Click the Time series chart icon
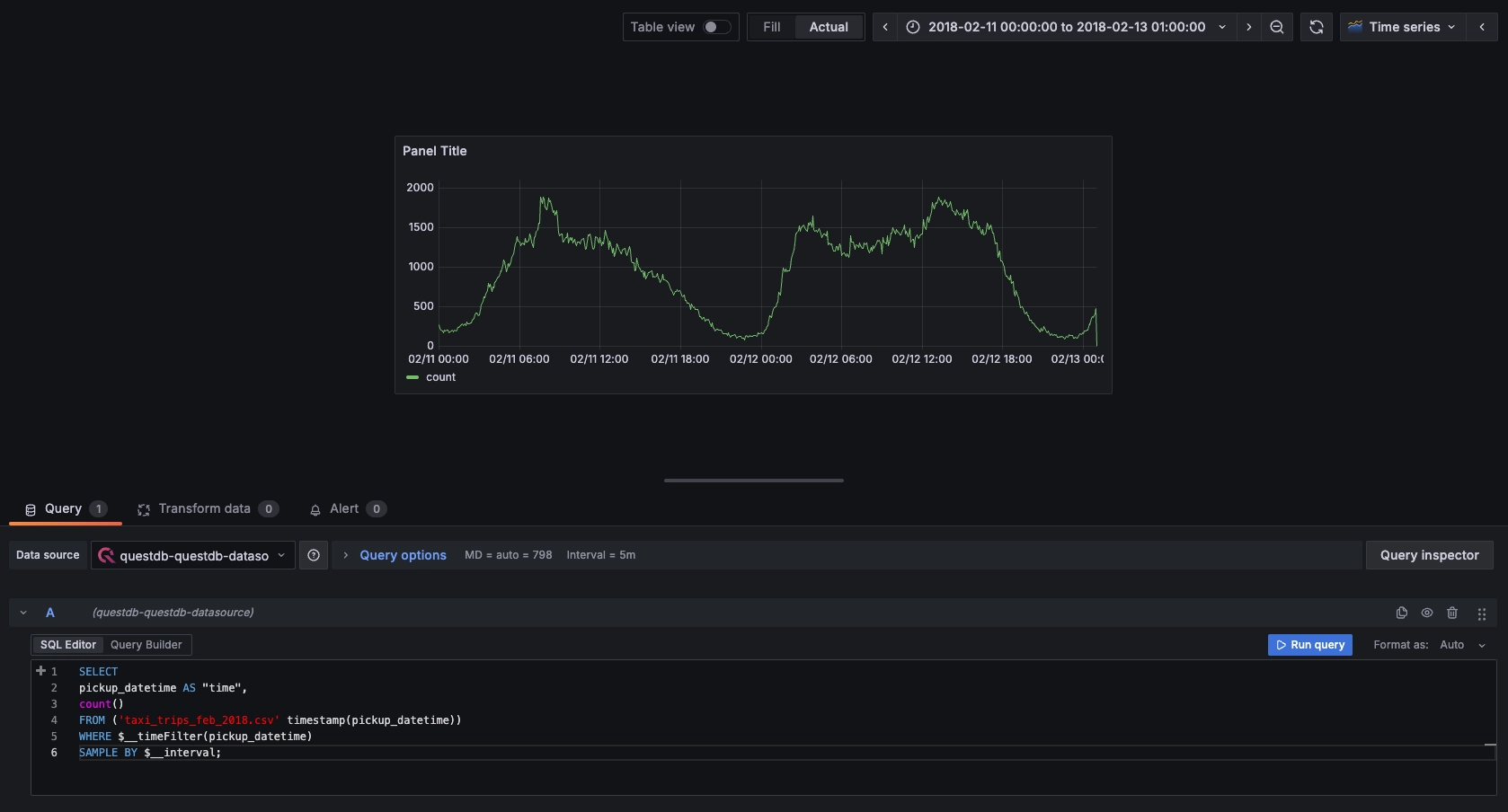Screen dimensions: 1508x812 [x=1354, y=27]
